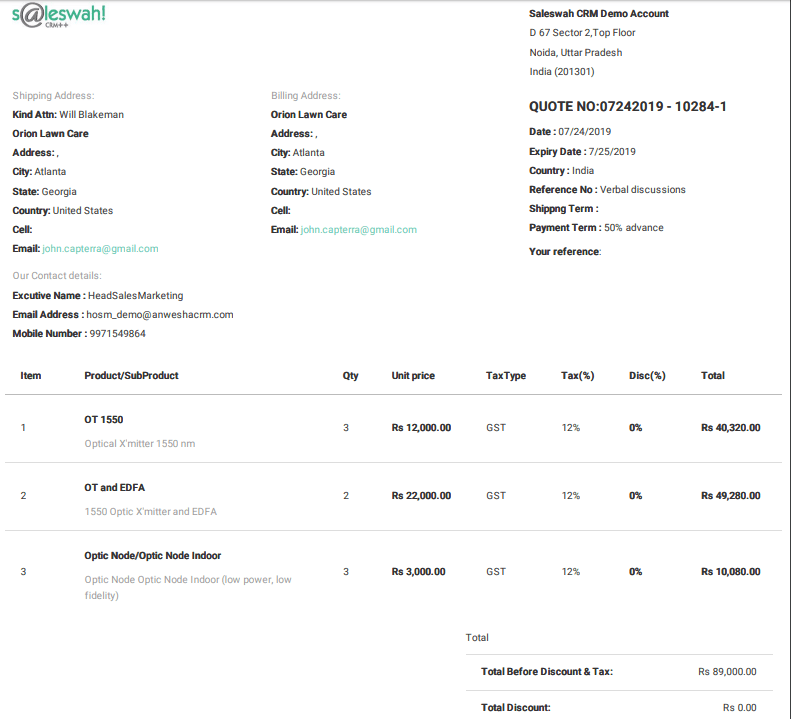Click the TaxType column header
This screenshot has width=791, height=719.
[505, 375]
